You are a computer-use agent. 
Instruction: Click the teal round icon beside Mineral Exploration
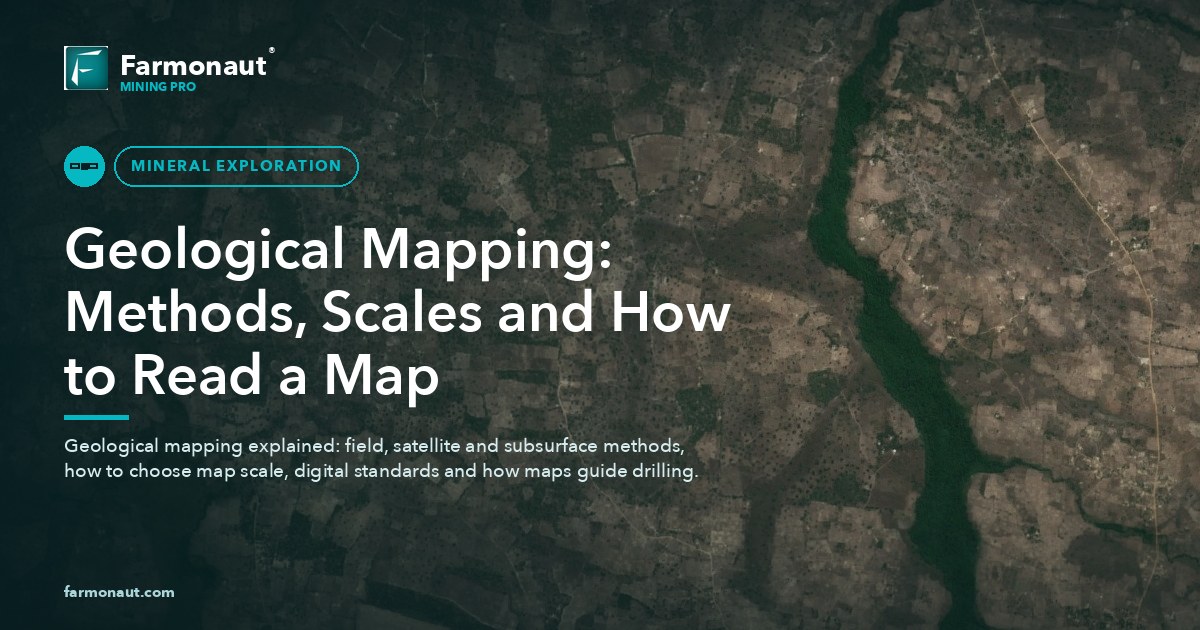point(85,166)
